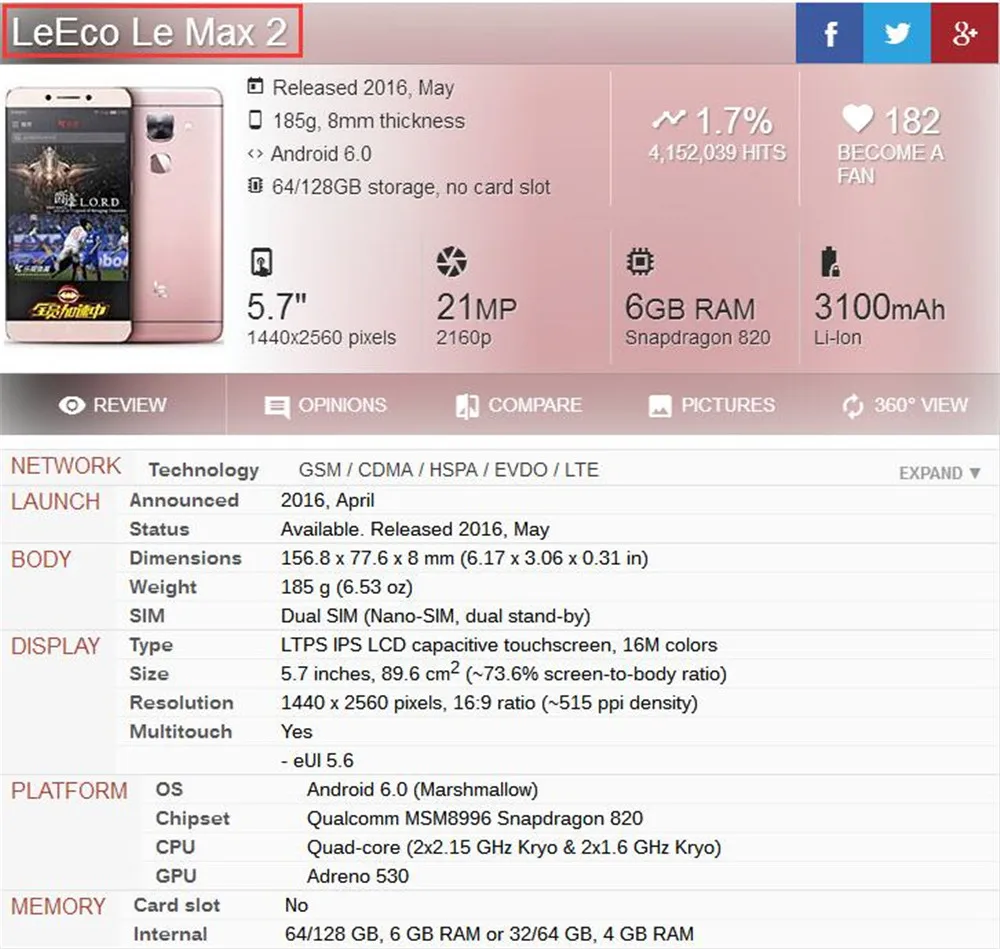Image resolution: width=1000 pixels, height=949 pixels.
Task: Click the Dimensions spec label
Action: 186,558
